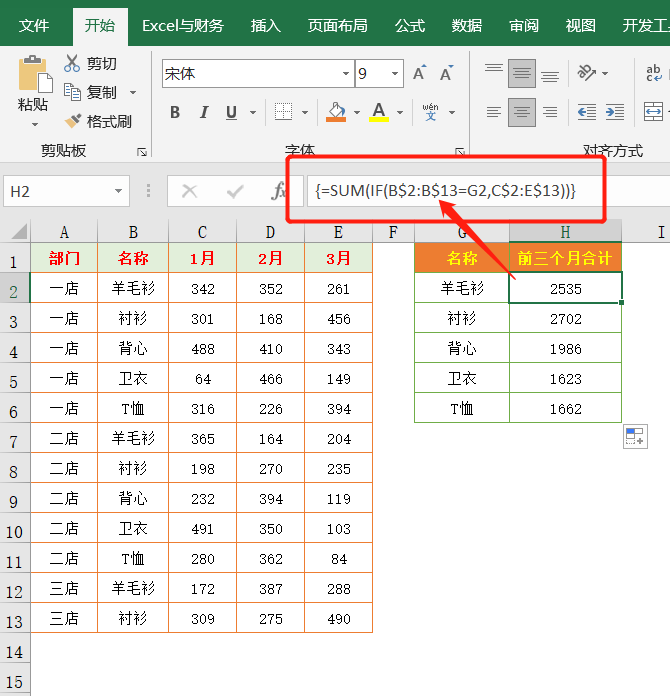The height and width of the screenshot is (696, 670).
Task: Click the Quick Analysis icon below the table
Action: (634, 436)
